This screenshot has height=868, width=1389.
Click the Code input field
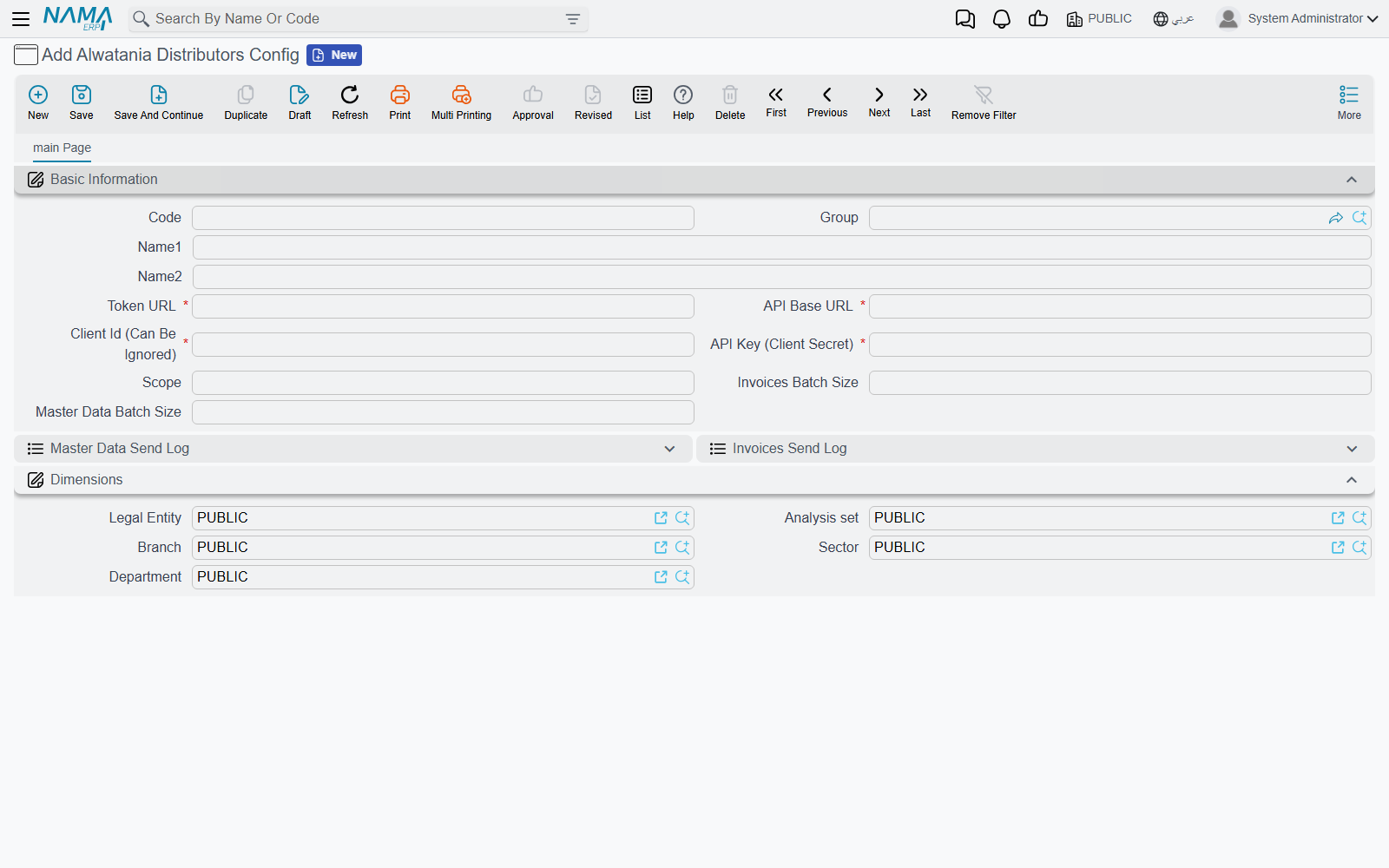(x=443, y=218)
